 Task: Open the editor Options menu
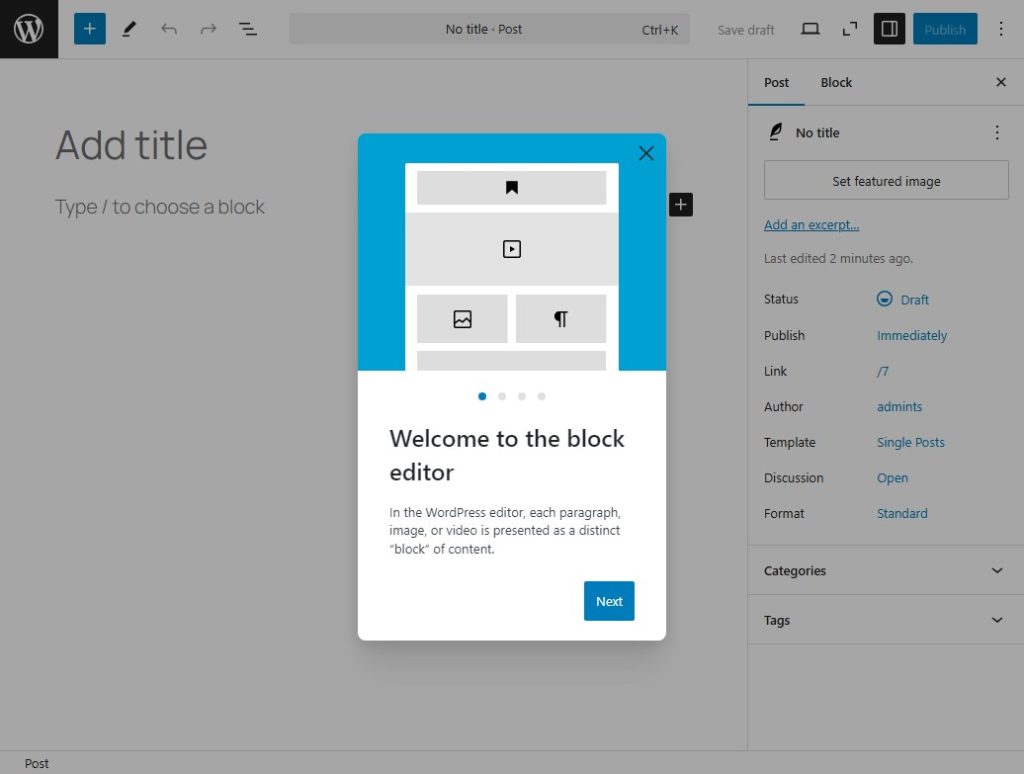(x=1001, y=29)
